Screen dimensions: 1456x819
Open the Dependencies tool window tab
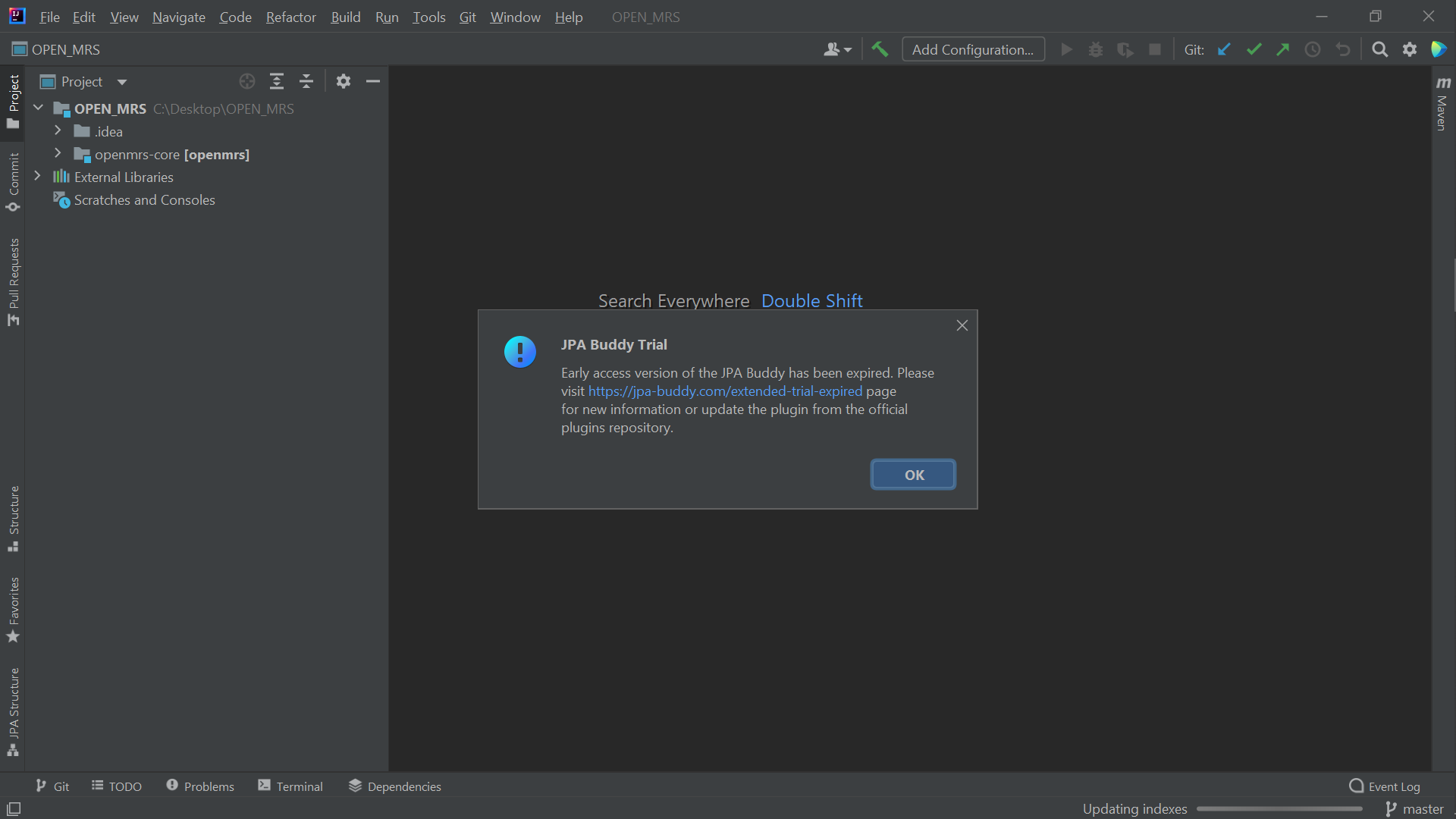tap(395, 786)
